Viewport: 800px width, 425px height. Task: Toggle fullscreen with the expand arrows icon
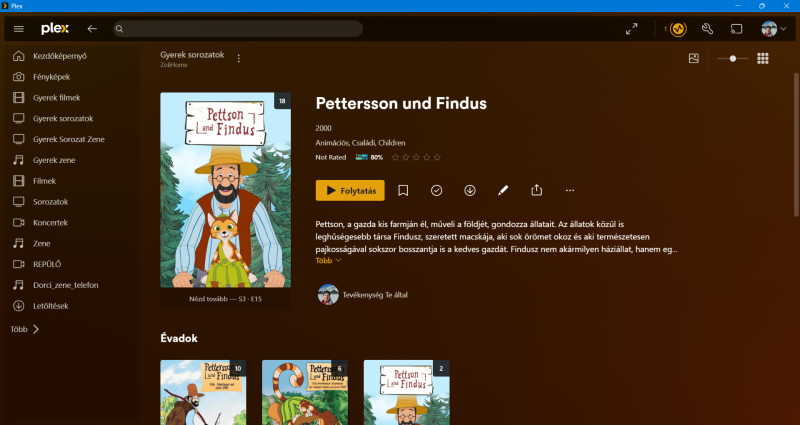[x=632, y=29]
